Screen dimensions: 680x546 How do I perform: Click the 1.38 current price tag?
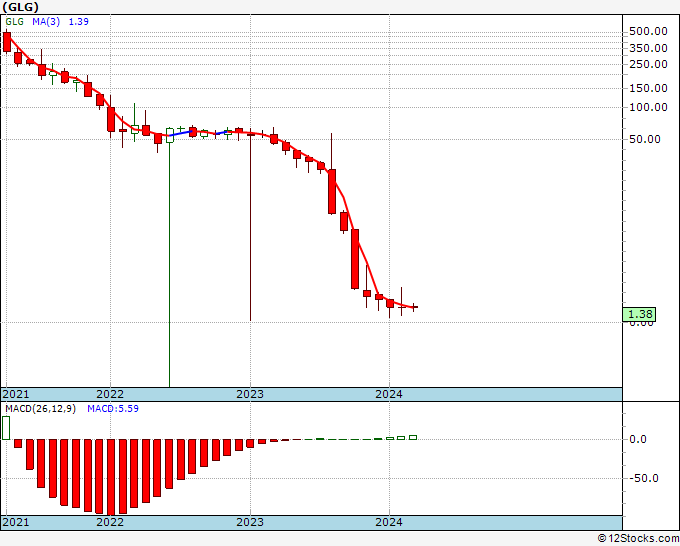tap(640, 314)
